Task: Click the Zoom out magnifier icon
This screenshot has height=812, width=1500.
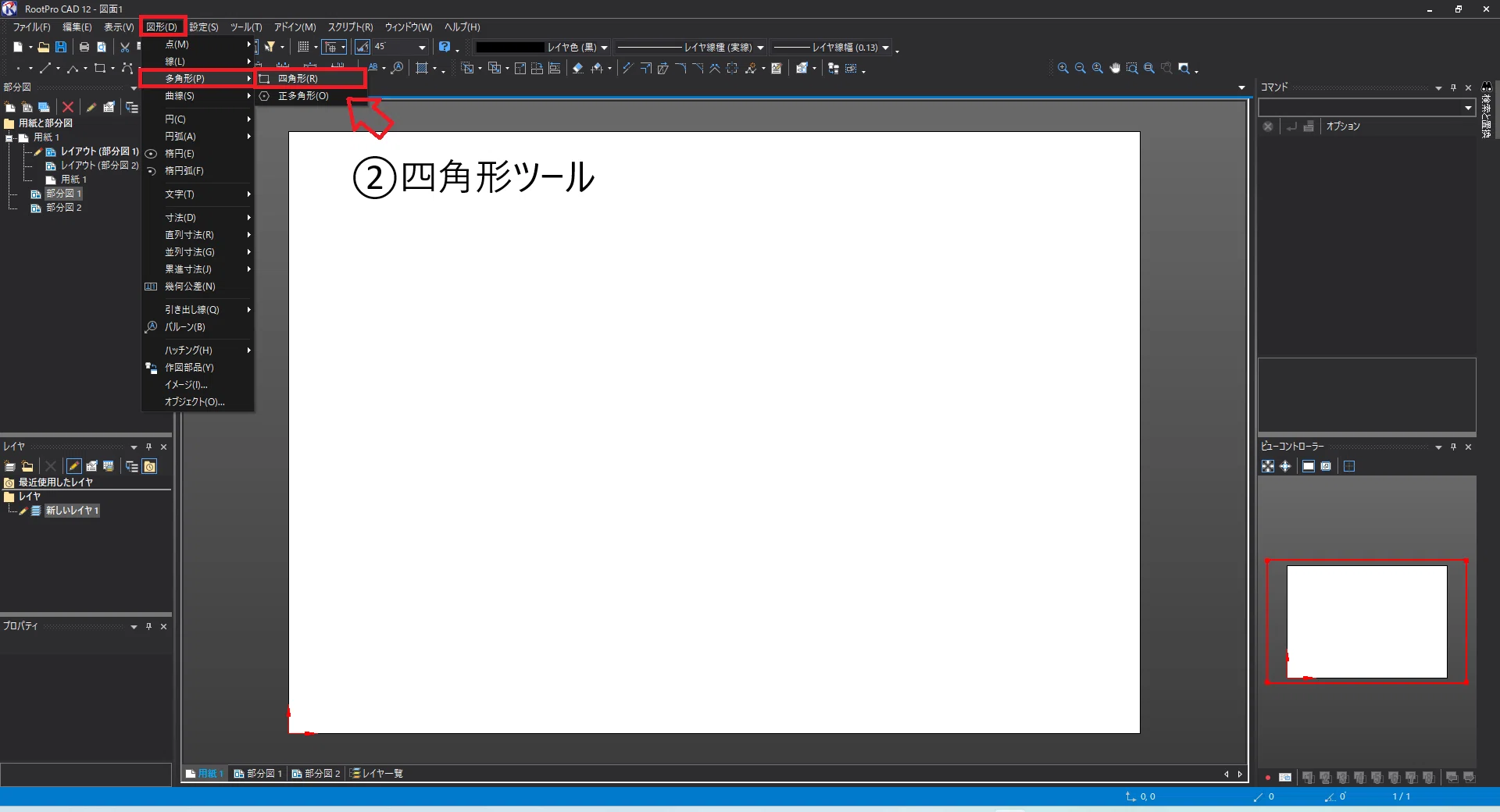Action: pyautogui.click(x=1080, y=69)
